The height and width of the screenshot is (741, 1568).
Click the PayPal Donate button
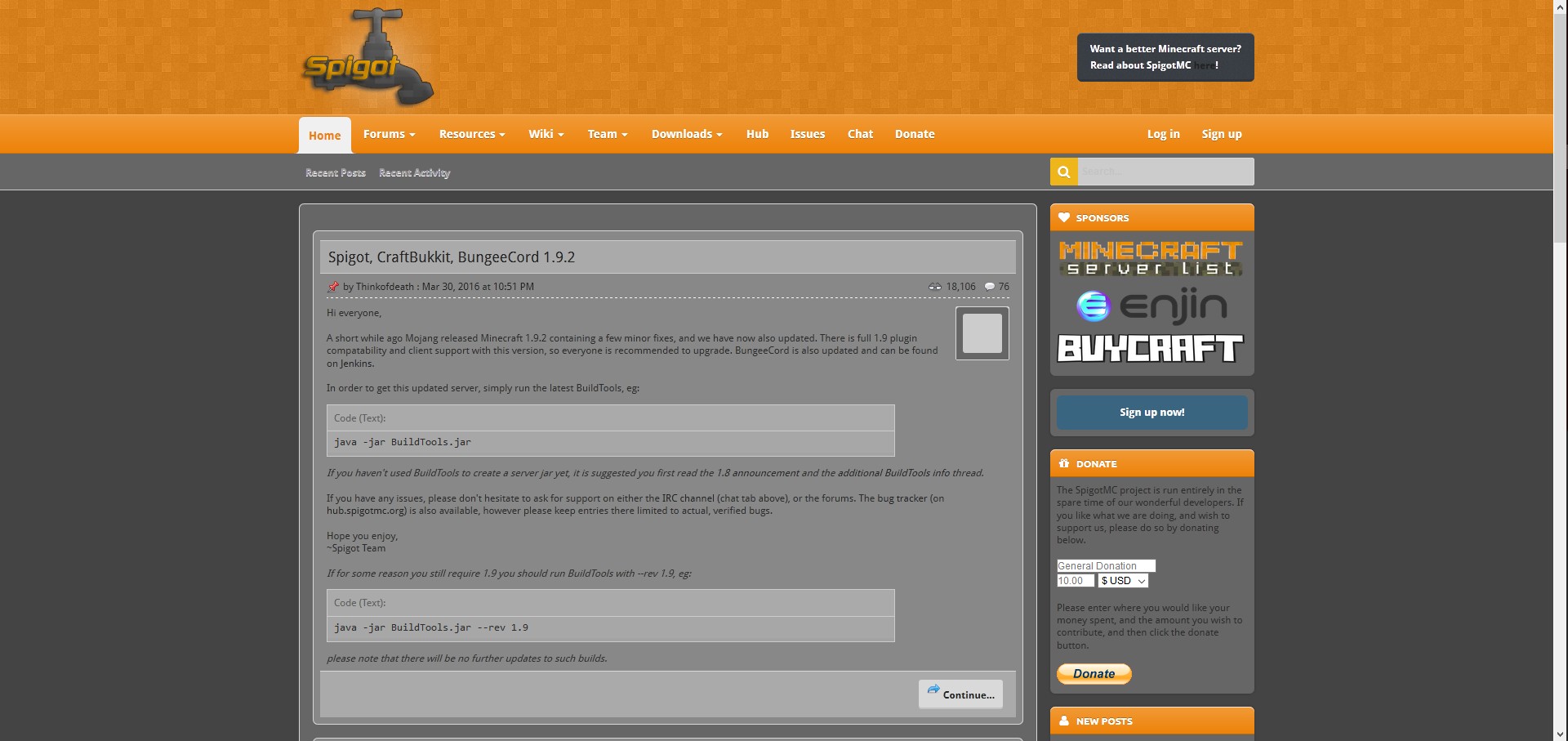click(1094, 673)
